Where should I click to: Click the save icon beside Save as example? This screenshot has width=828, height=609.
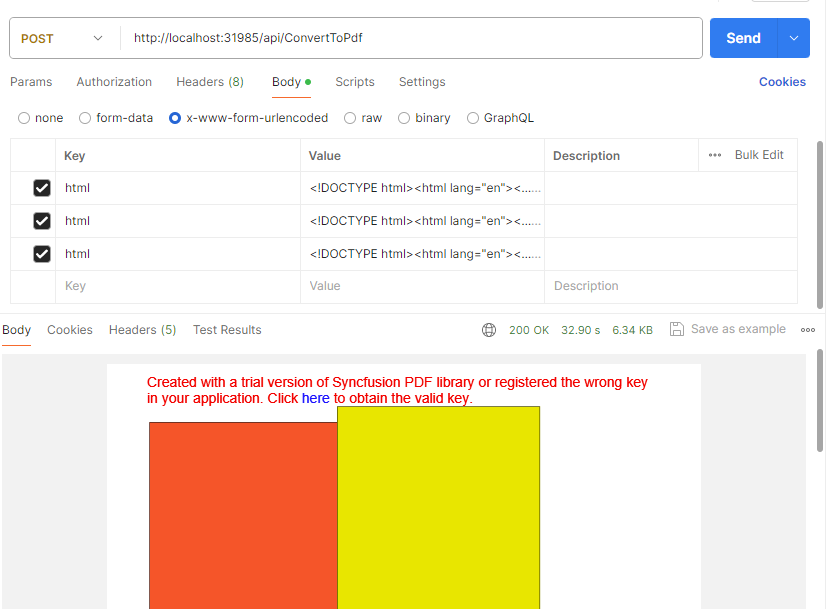coord(677,329)
